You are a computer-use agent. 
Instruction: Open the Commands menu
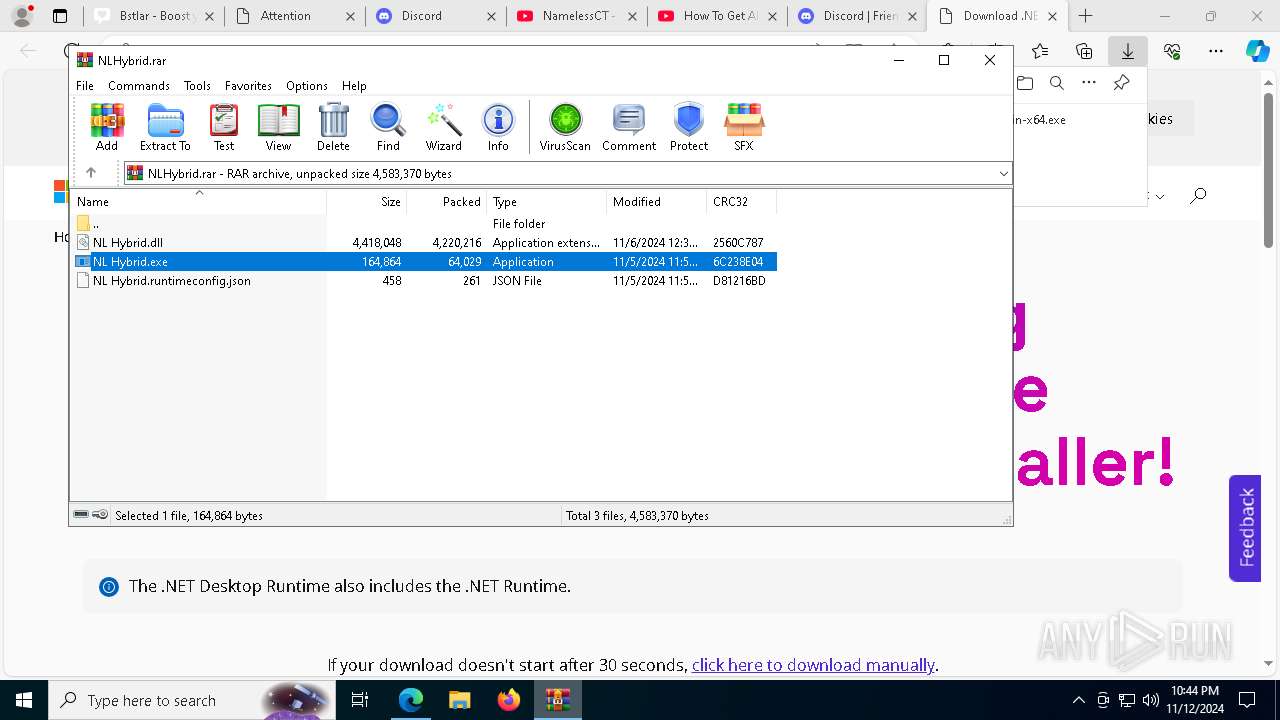point(139,86)
